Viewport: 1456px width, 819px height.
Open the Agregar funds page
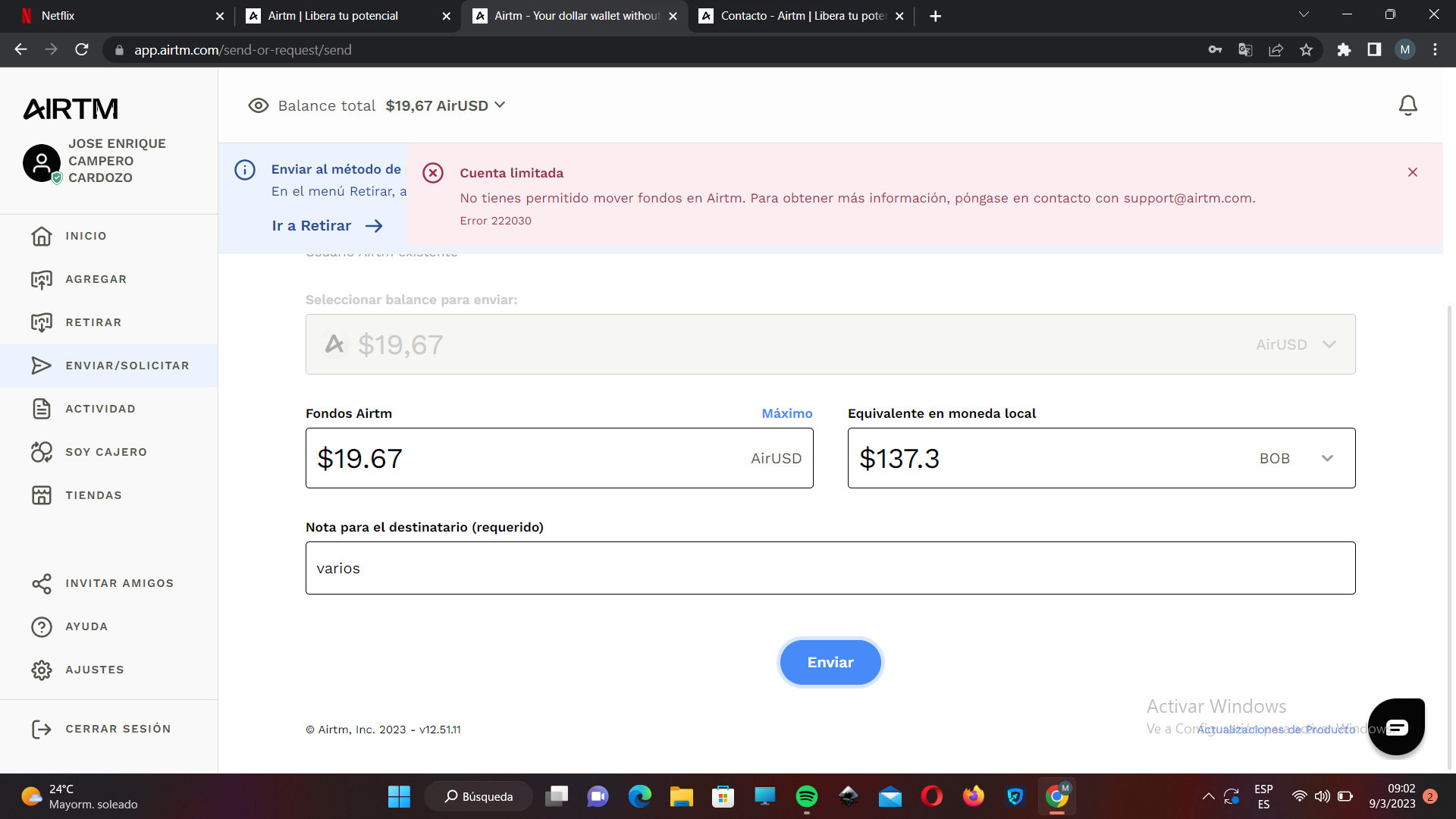point(96,279)
